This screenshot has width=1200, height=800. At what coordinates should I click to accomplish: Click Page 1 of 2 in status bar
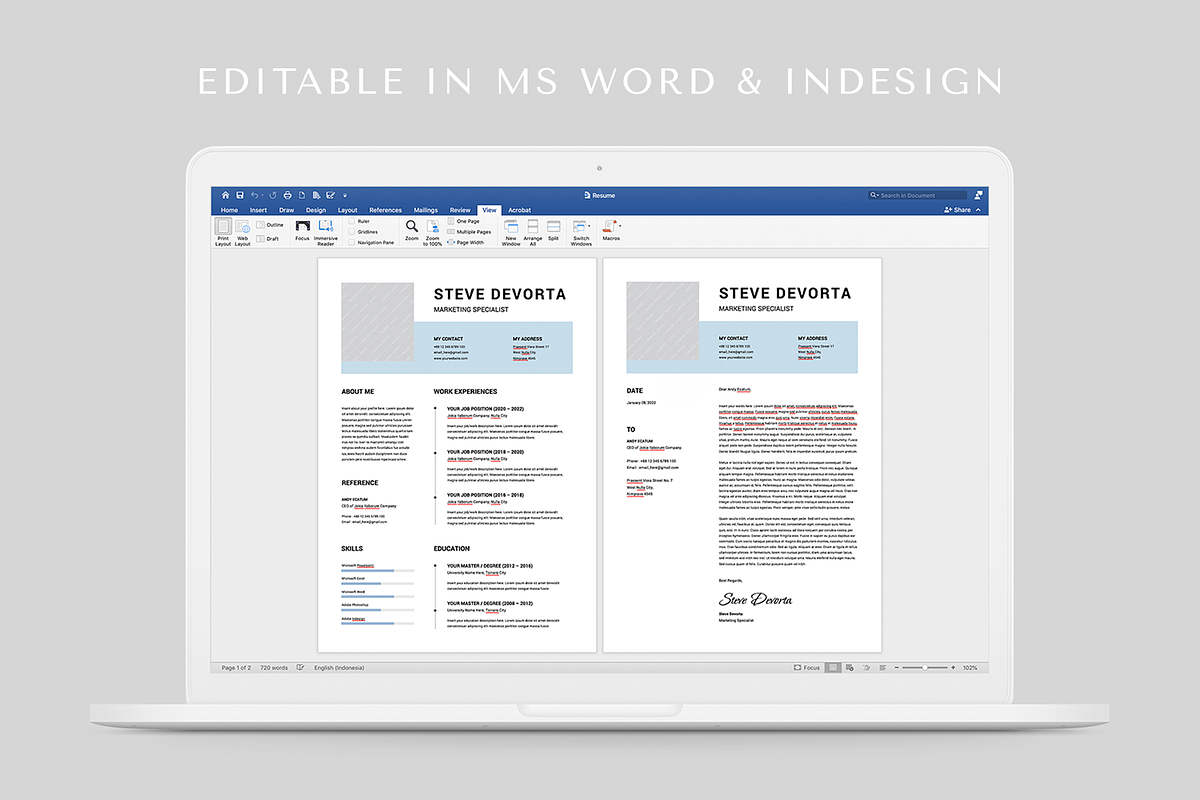236,668
